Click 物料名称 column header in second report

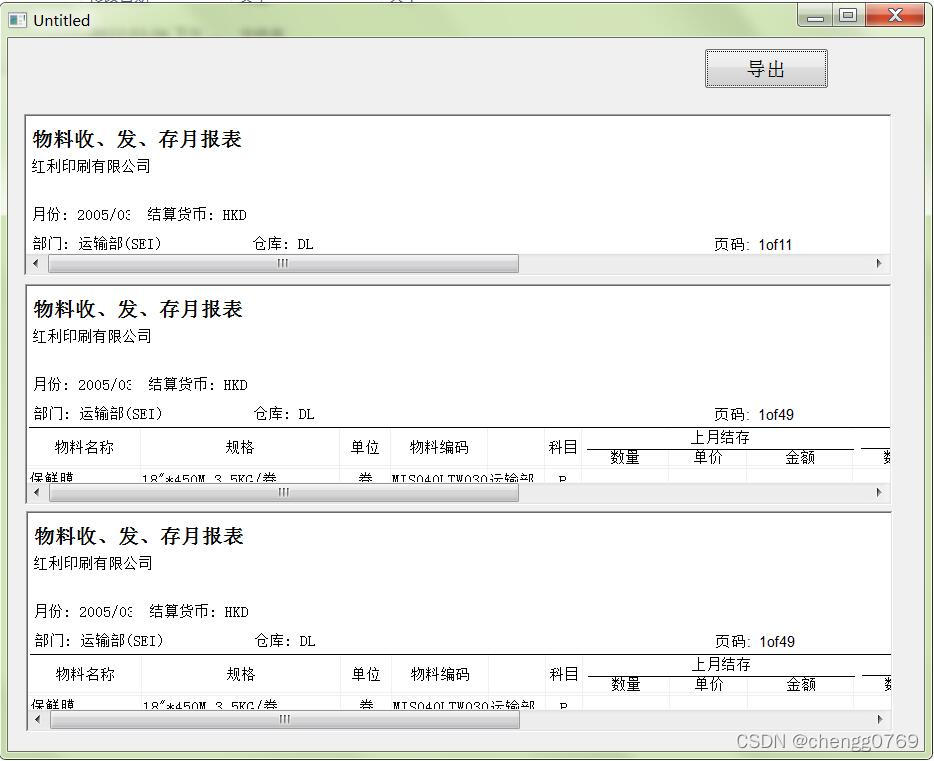point(84,448)
